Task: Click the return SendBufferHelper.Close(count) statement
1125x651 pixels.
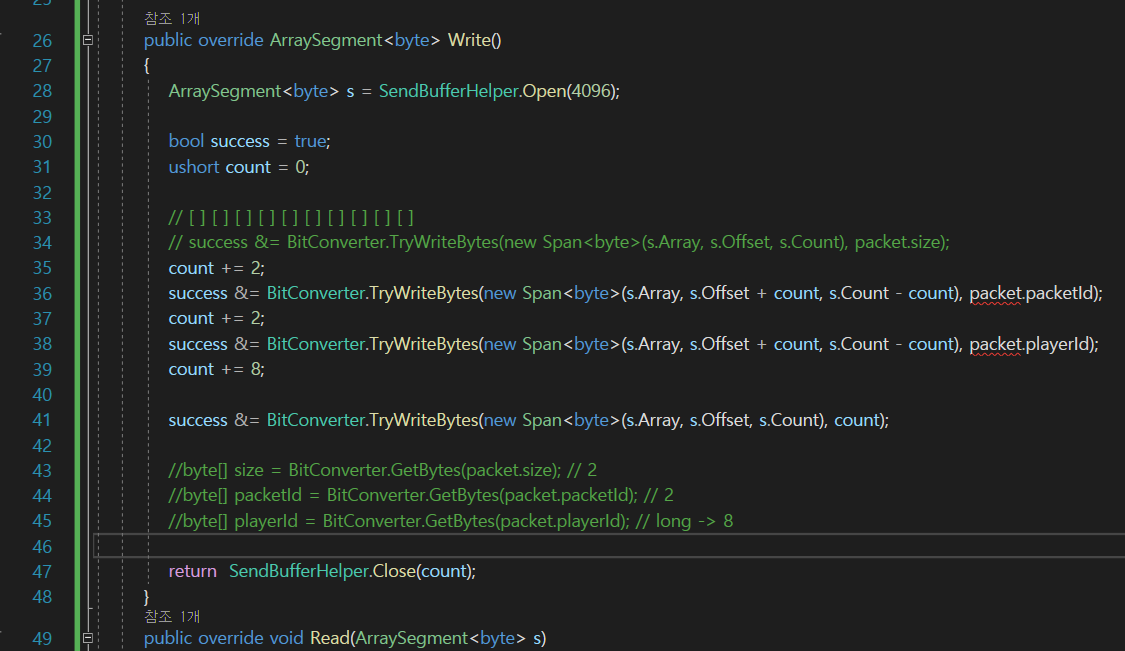Action: click(x=322, y=571)
